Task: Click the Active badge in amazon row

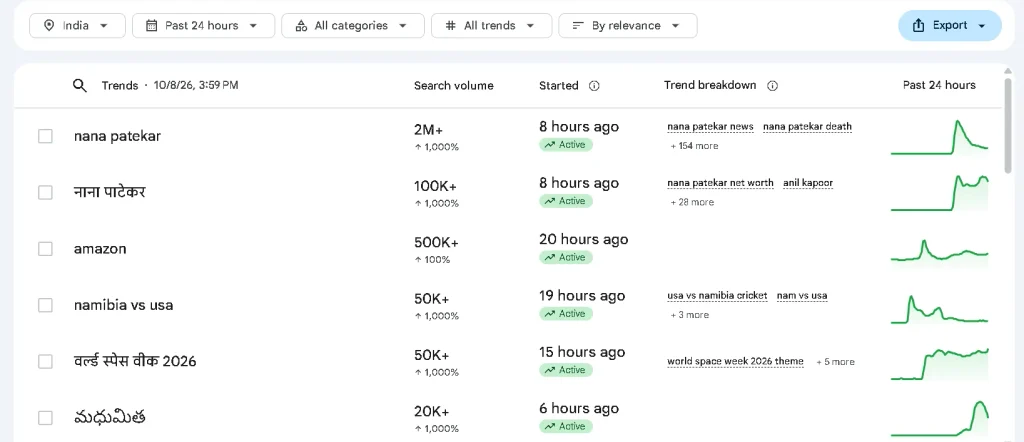Action: pos(566,257)
